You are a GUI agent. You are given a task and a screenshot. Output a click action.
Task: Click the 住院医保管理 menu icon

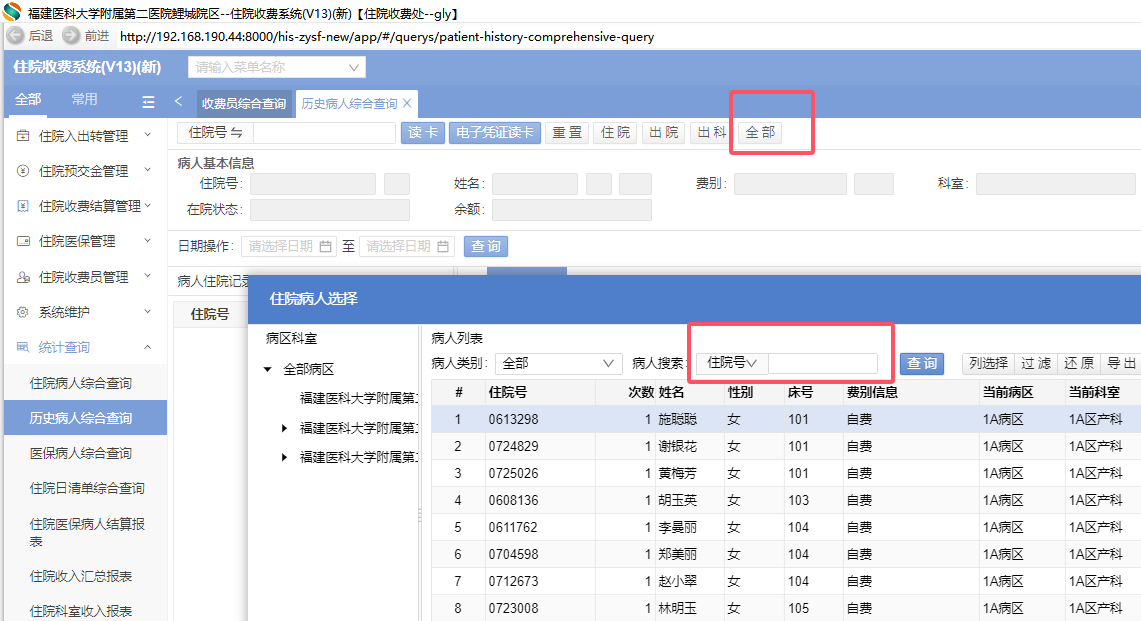(23, 241)
